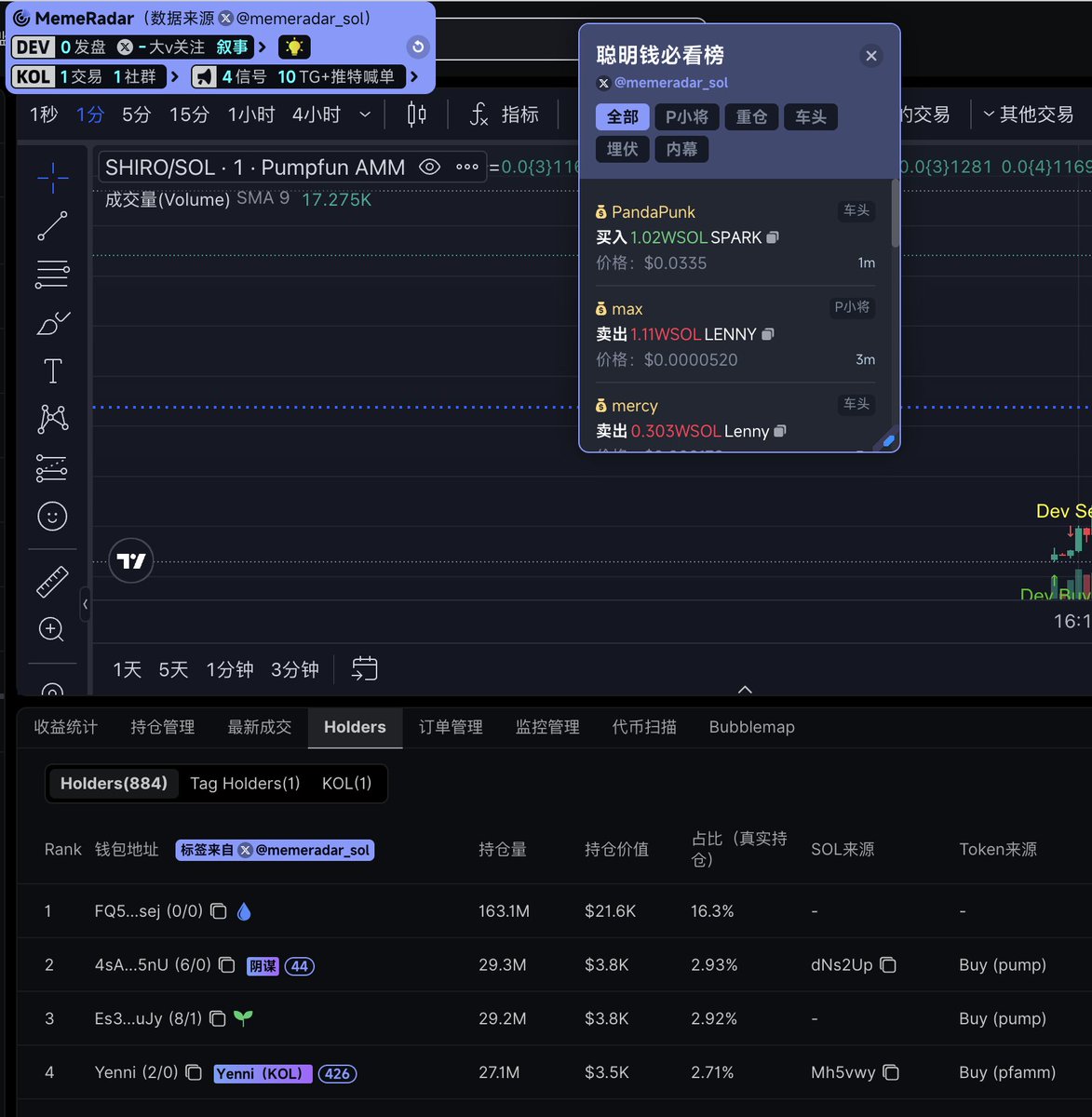Click the seedling icon beside Es3...uJy

click(243, 1018)
